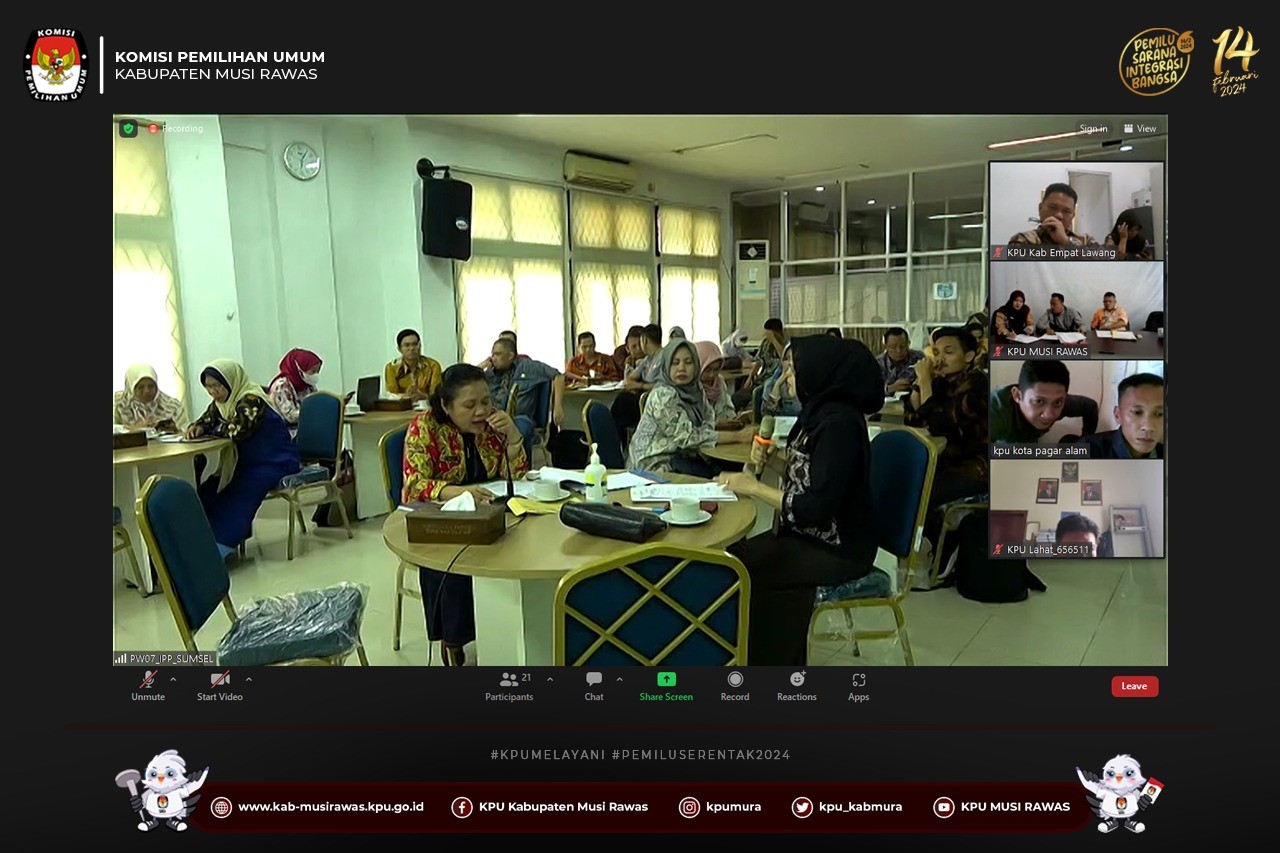Click the green Share Screen icon
1280x853 pixels.
(666, 679)
